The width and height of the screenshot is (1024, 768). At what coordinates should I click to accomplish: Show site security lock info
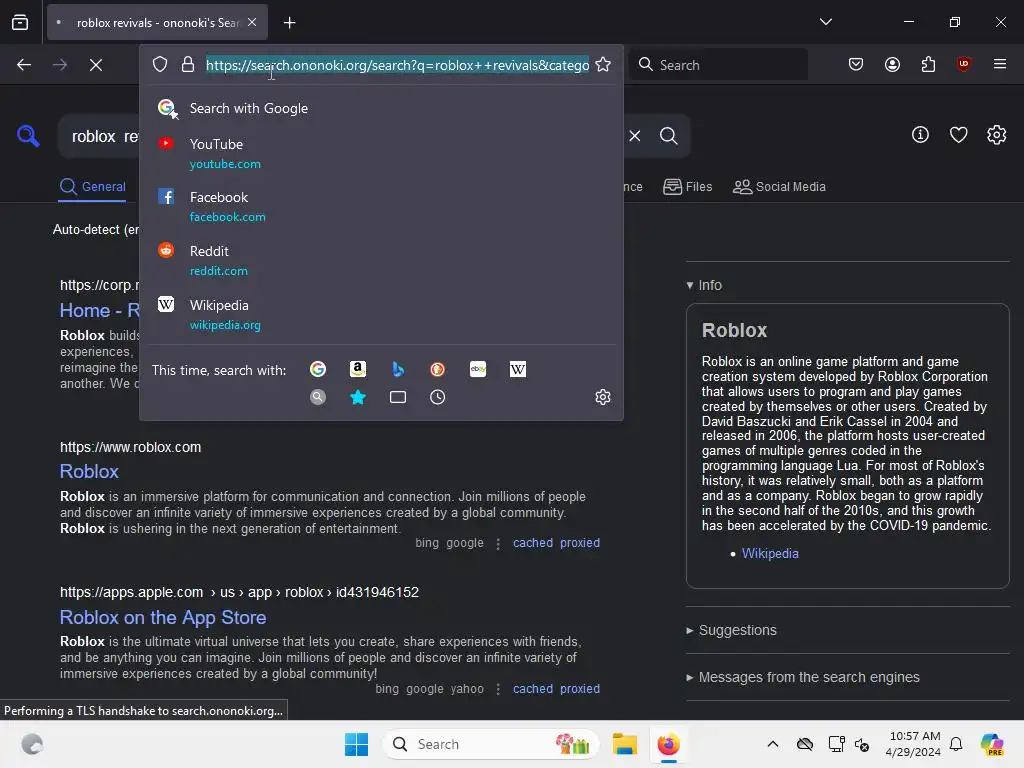pyautogui.click(x=187, y=65)
